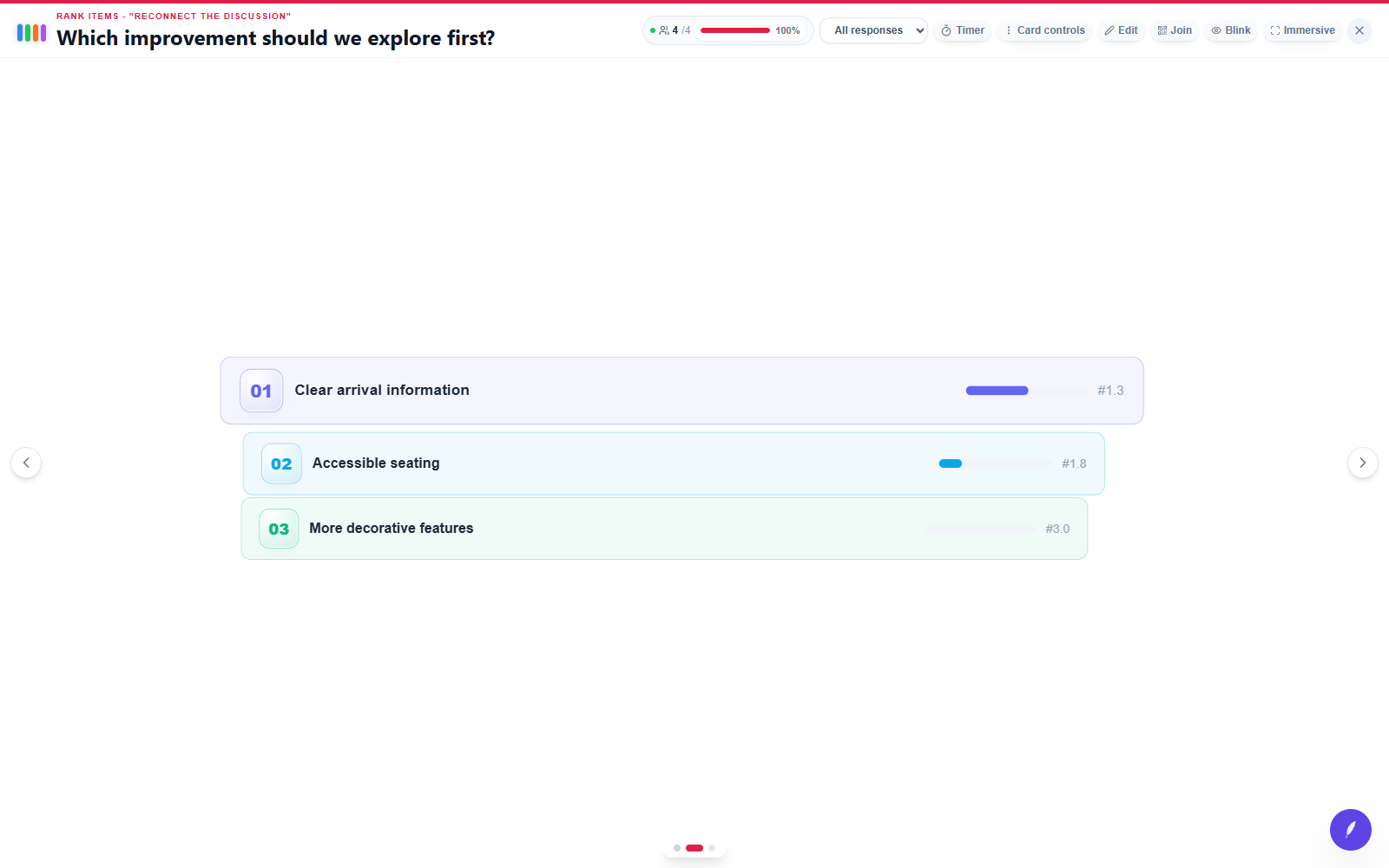Viewport: 1389px width, 868px height.
Task: Go to the next card arrow
Action: click(x=1363, y=463)
